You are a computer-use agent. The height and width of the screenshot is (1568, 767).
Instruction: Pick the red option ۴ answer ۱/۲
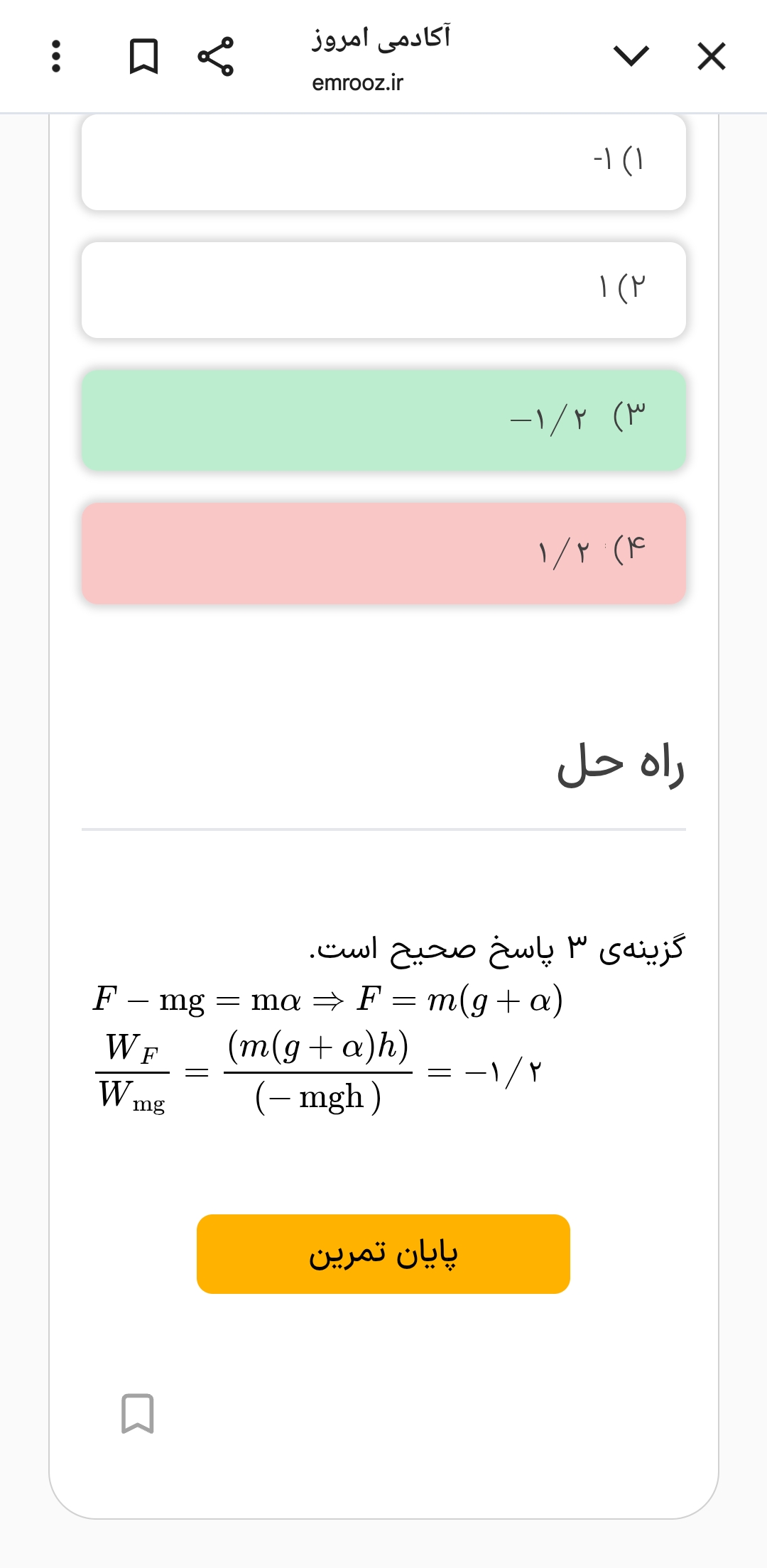(x=383, y=553)
